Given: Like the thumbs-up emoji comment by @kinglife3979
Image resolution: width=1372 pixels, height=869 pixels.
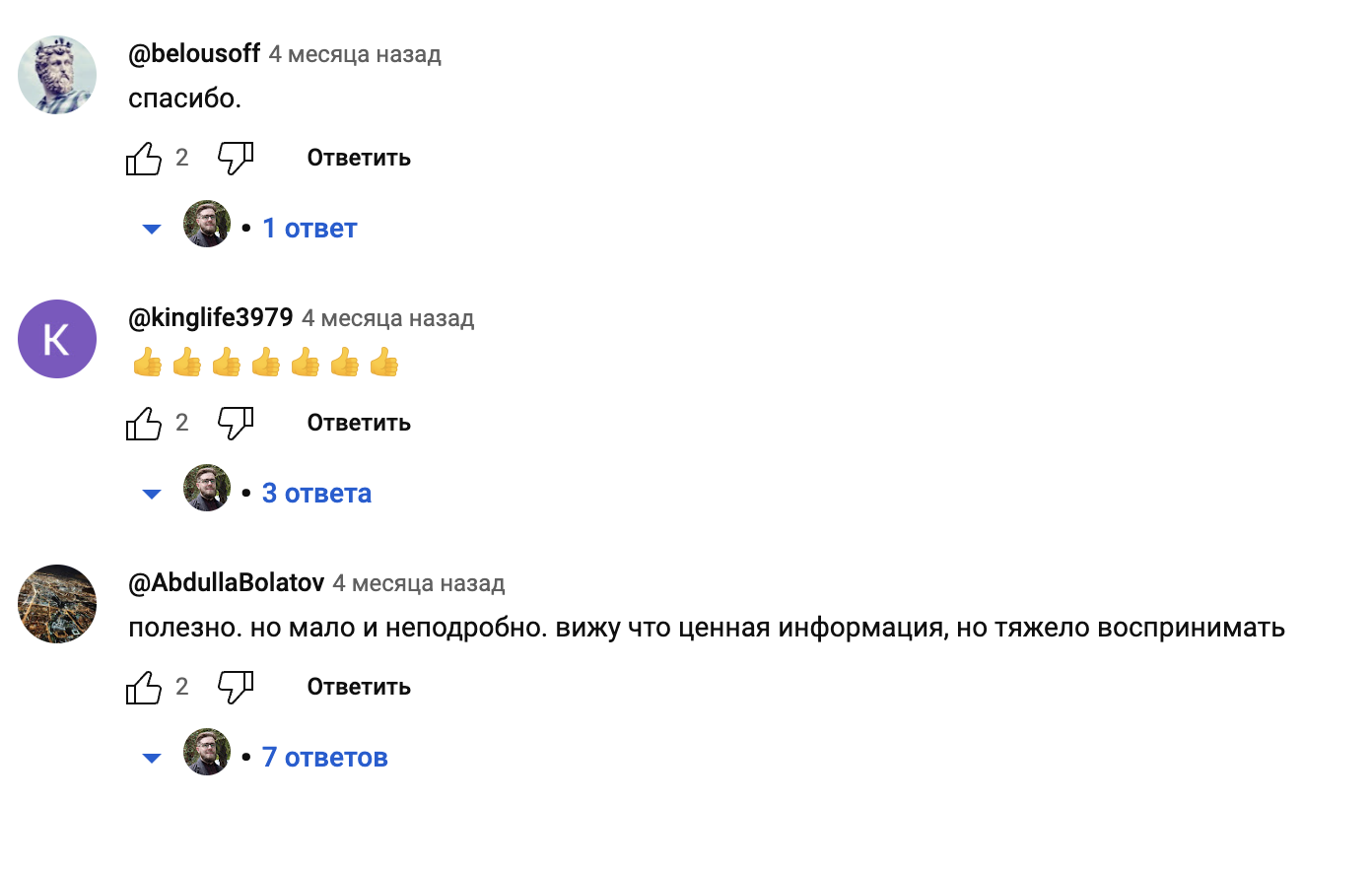Looking at the screenshot, I should click(x=144, y=423).
